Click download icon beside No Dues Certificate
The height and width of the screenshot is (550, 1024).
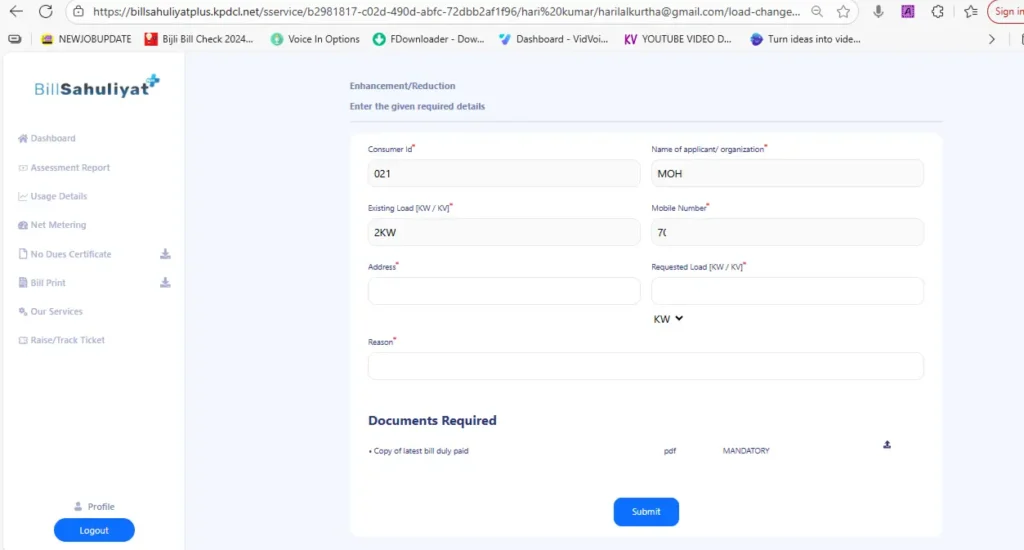165,254
